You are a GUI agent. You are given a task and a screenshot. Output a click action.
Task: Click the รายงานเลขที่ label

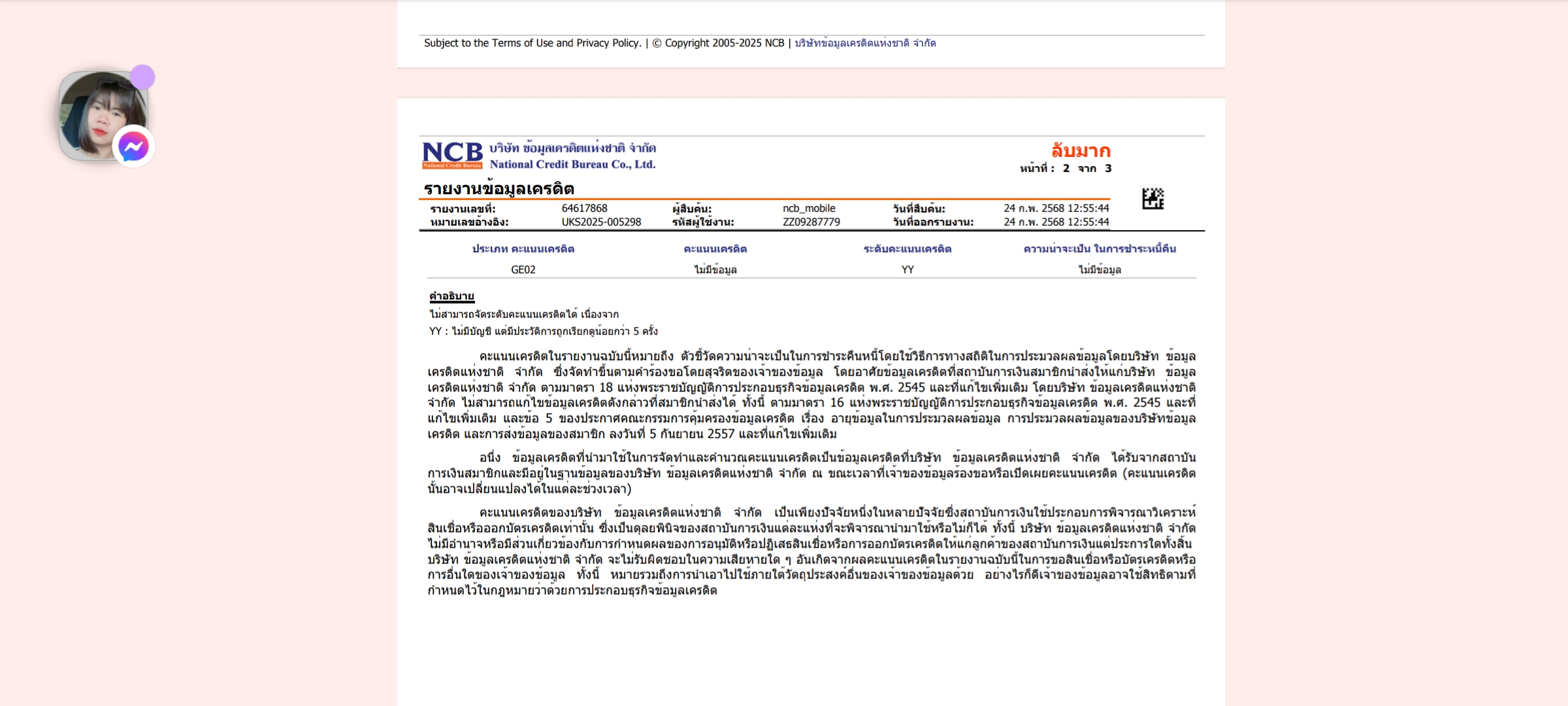(463, 209)
